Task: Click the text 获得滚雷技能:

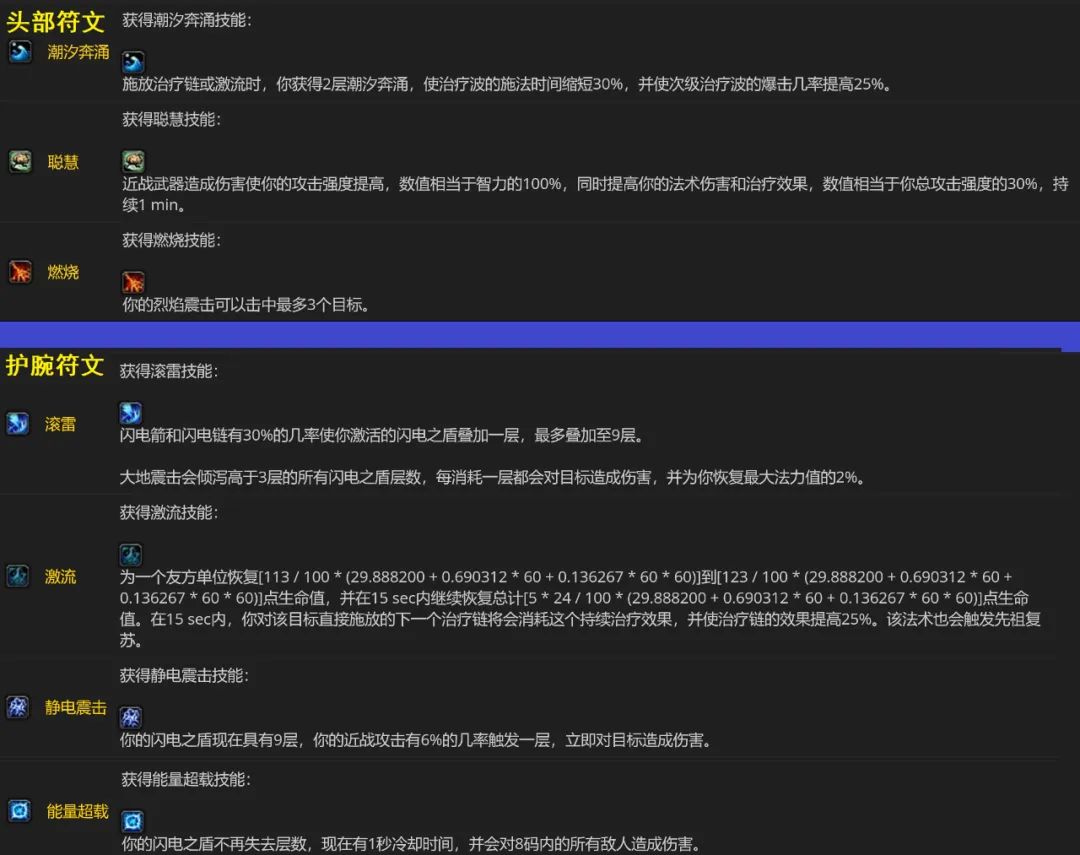Action: [x=169, y=371]
